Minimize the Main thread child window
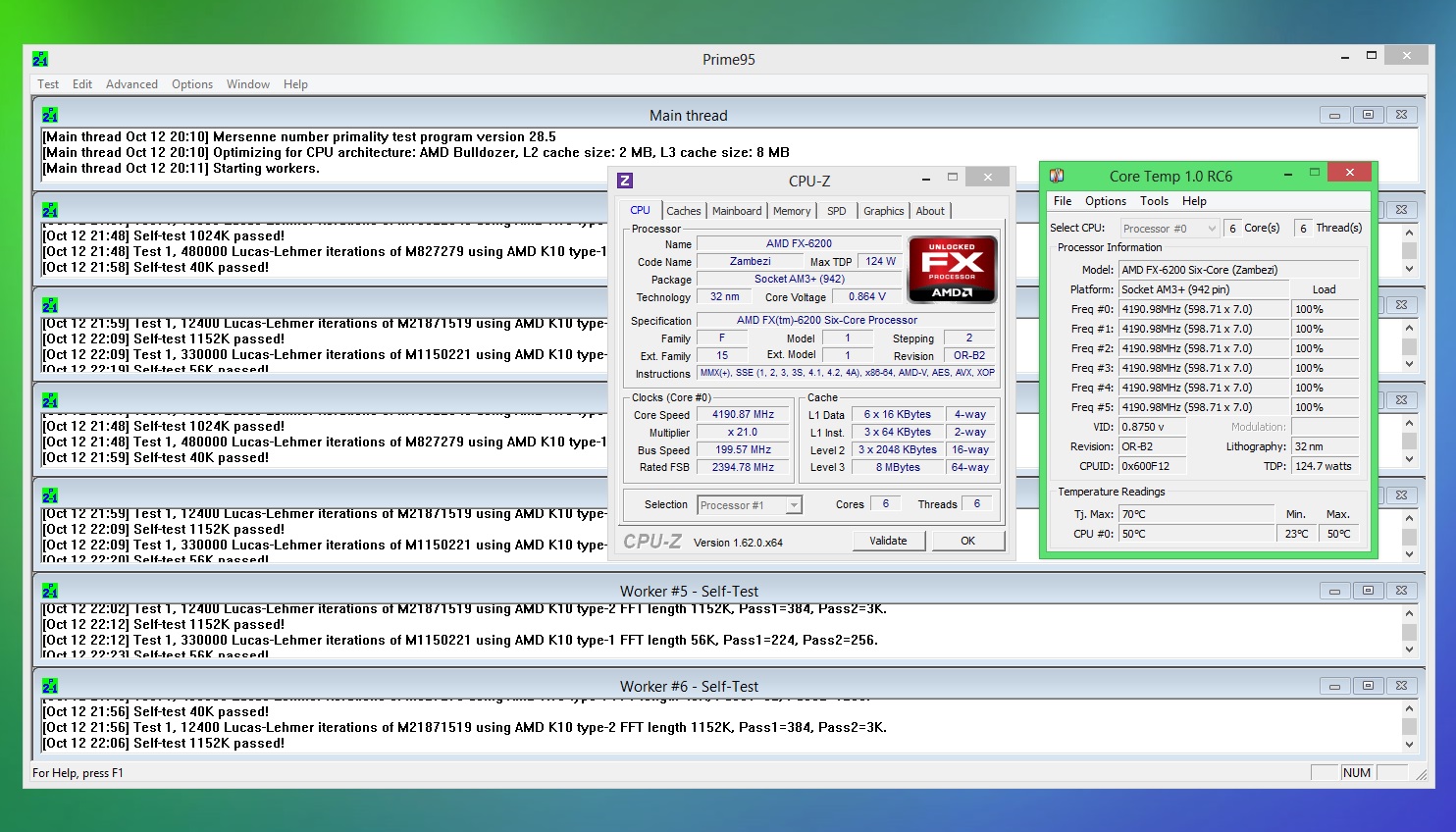Screen dimensions: 1456x832 tap(1334, 115)
